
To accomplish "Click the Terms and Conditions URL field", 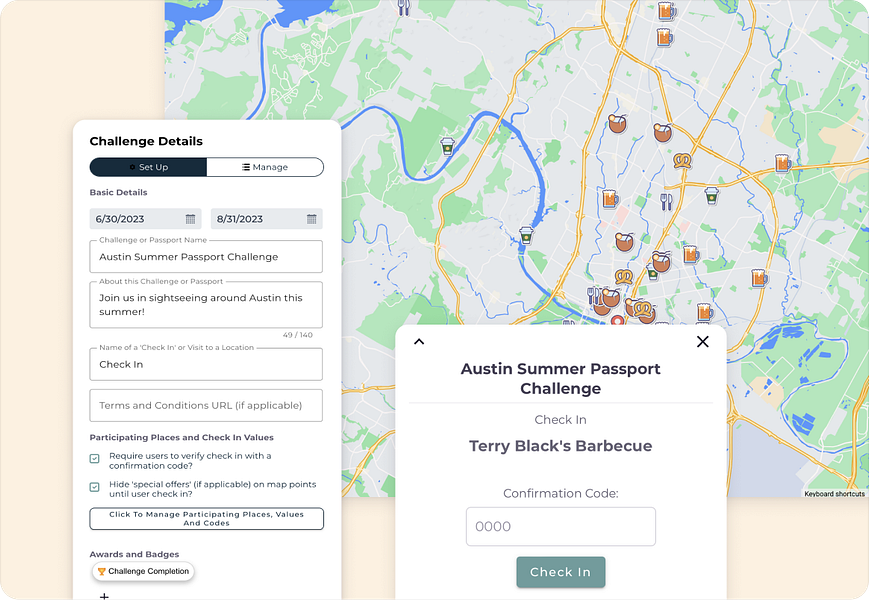I will point(206,406).
